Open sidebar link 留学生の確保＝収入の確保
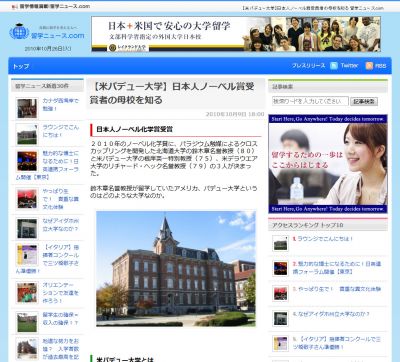Image resolution: width=400 pixels, height=362 pixels. (61, 318)
